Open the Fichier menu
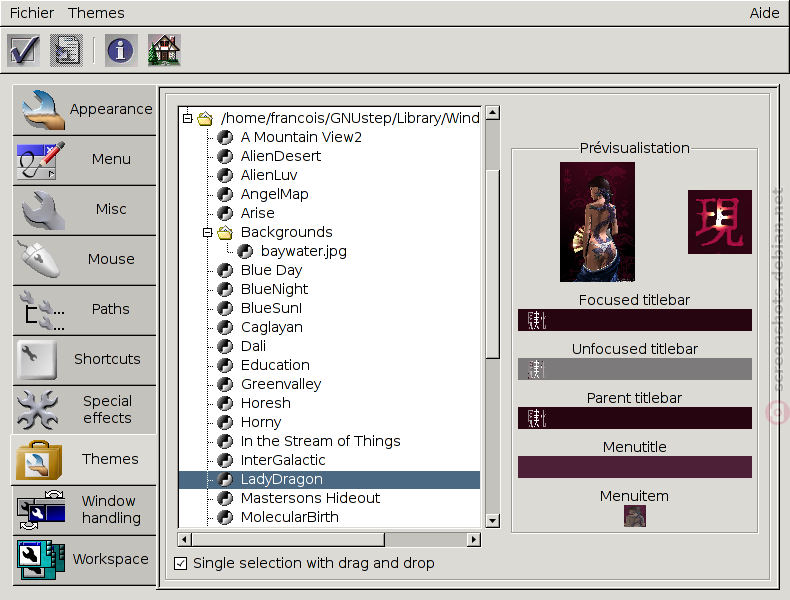The height and width of the screenshot is (600, 790). click(32, 13)
